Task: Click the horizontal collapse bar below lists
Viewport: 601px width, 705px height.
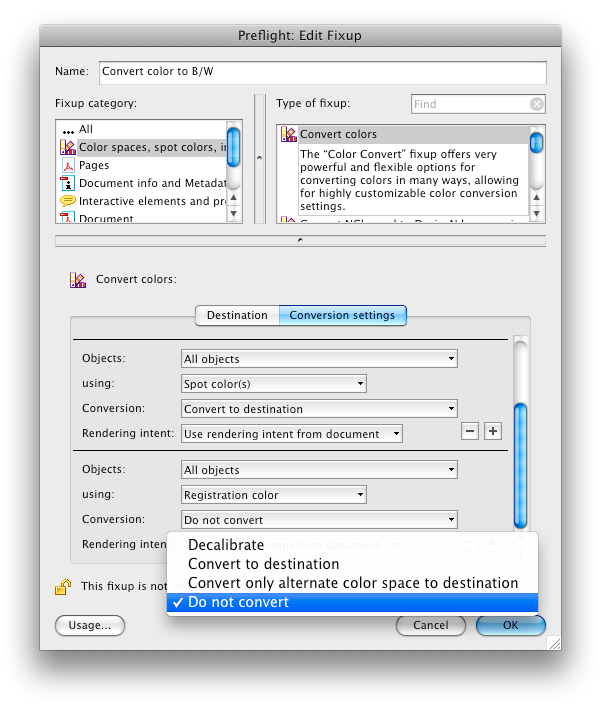Action: [300, 240]
